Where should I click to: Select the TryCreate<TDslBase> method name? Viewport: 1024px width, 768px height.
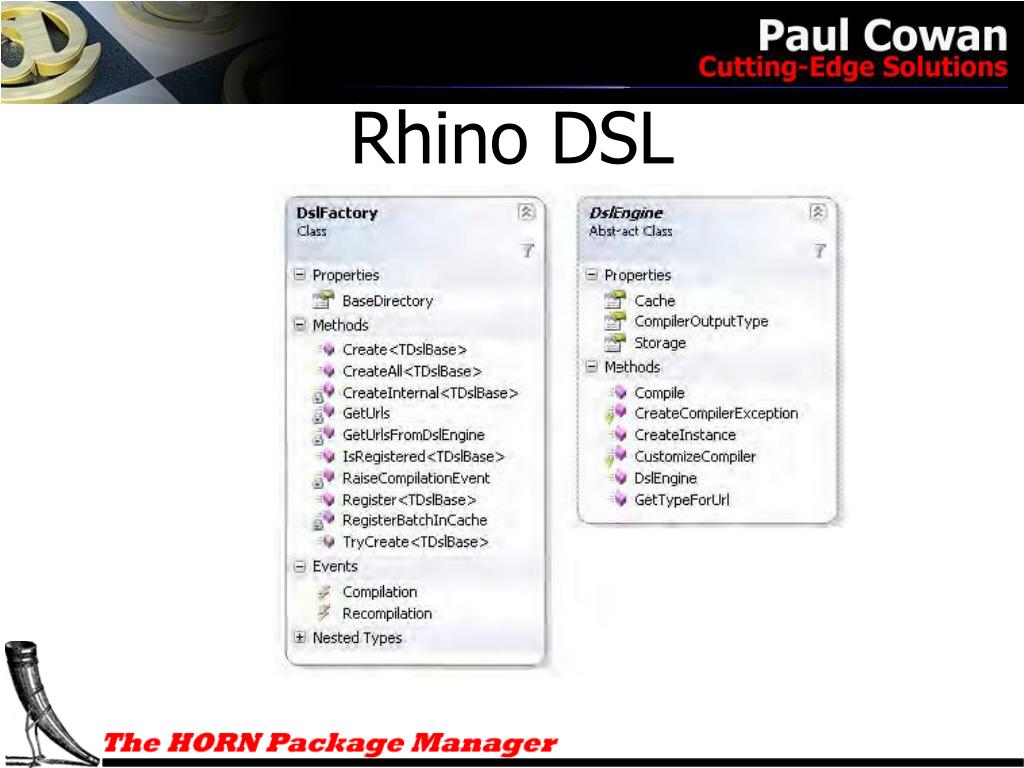pyautogui.click(x=415, y=542)
